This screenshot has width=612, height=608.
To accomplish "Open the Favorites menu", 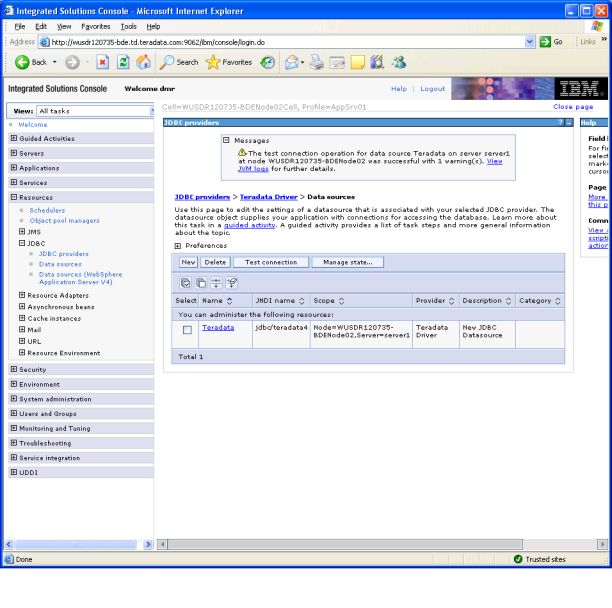I will [96, 27].
